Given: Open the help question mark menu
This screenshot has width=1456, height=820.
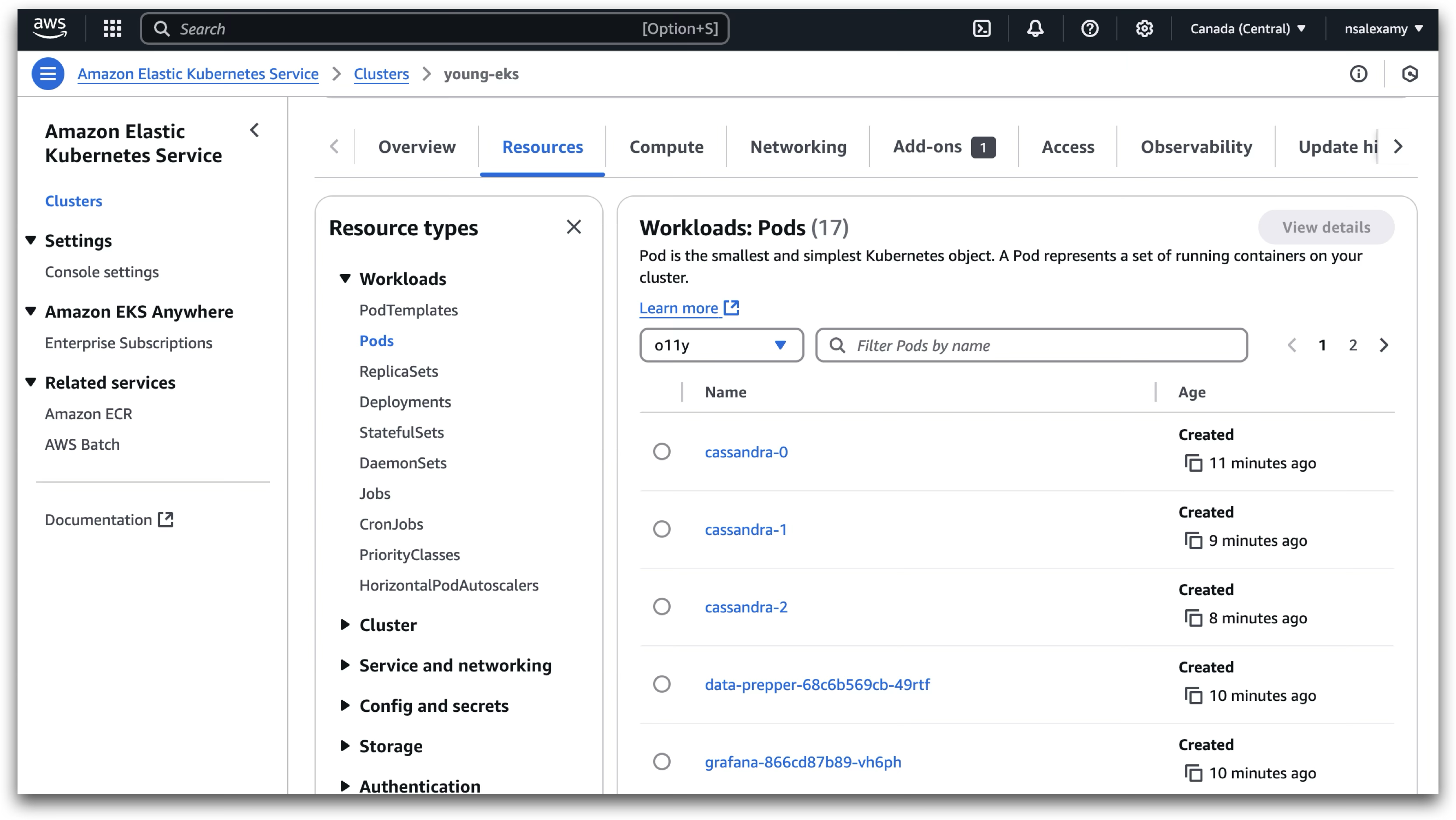Looking at the screenshot, I should [x=1090, y=28].
